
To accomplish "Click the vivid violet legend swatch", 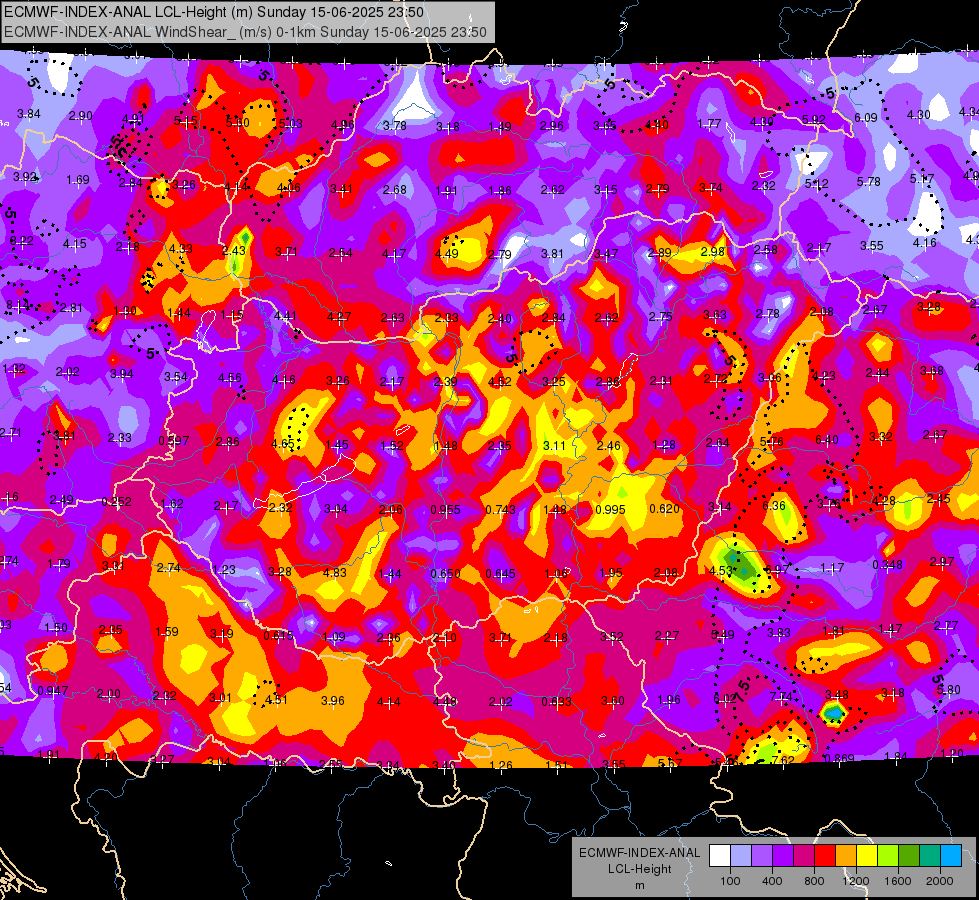I will coord(783,856).
